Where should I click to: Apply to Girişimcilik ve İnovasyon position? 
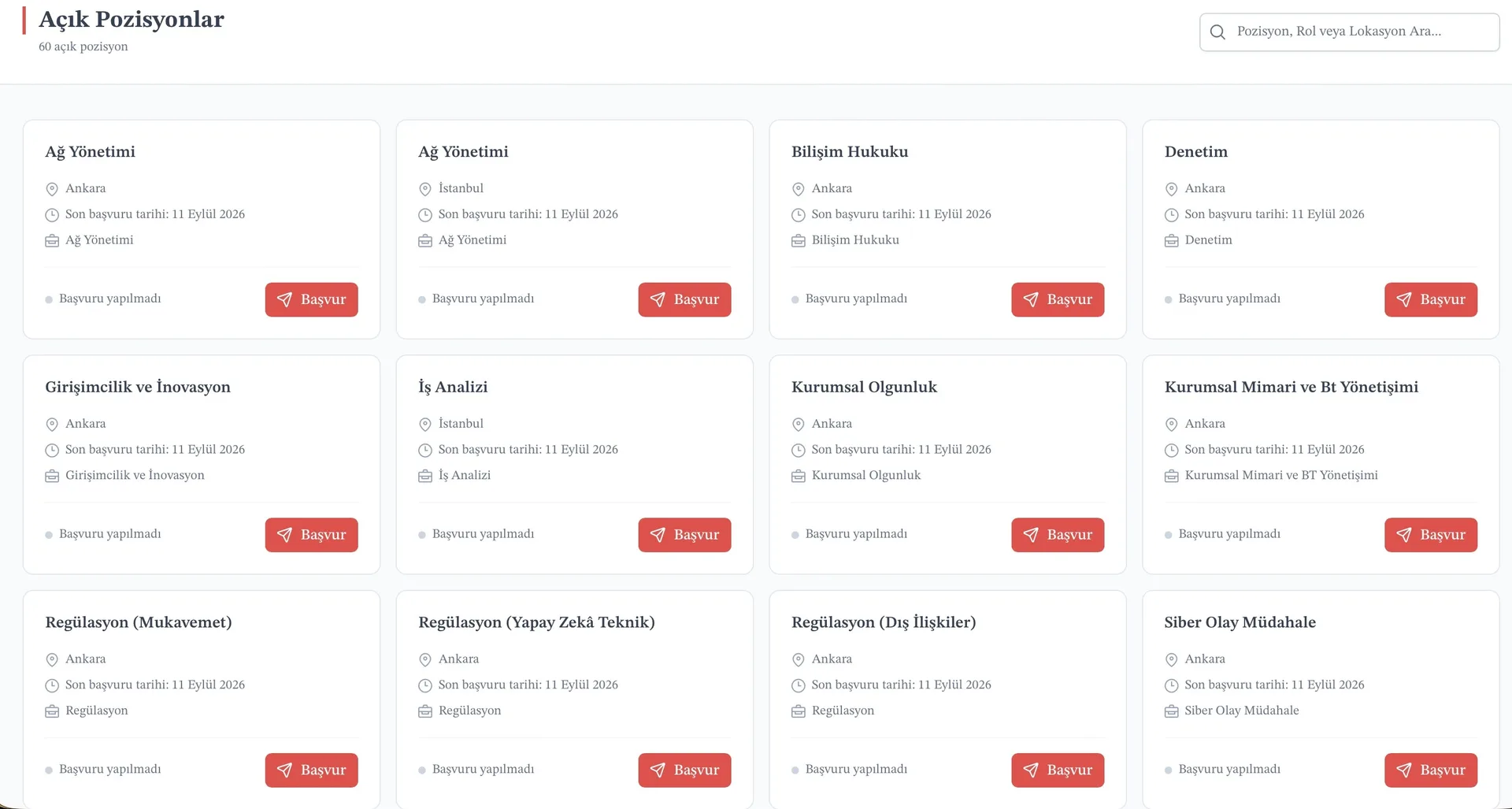pyautogui.click(x=311, y=535)
